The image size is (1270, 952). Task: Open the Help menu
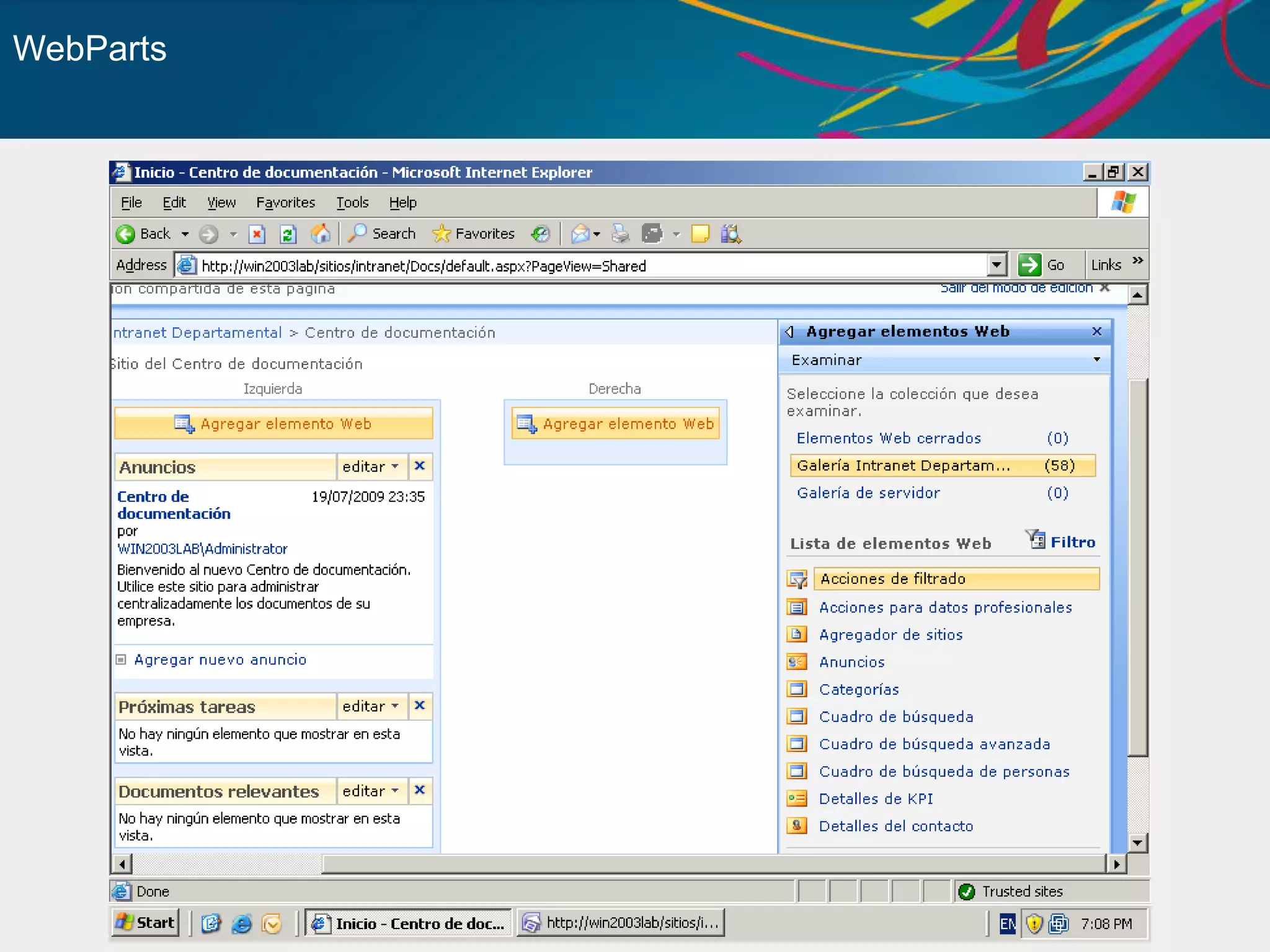pyautogui.click(x=403, y=203)
